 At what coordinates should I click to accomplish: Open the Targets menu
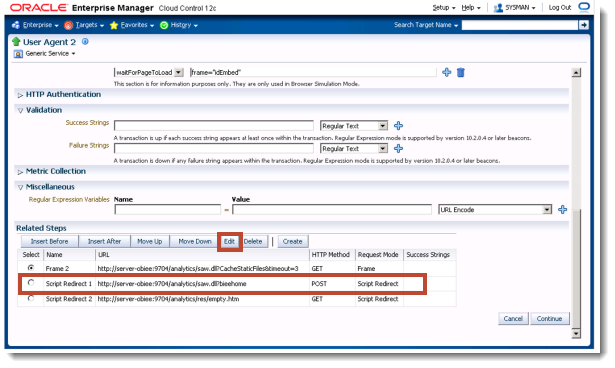pos(89,25)
